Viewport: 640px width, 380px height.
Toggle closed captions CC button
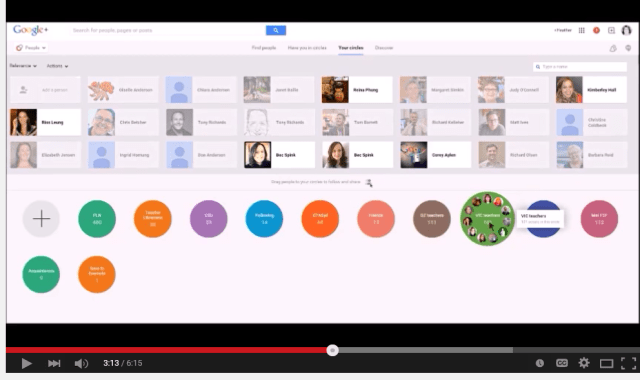click(x=562, y=363)
